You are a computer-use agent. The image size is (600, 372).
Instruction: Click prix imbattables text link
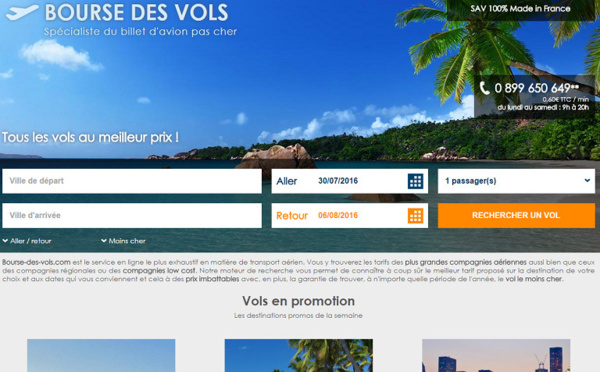click(x=212, y=279)
